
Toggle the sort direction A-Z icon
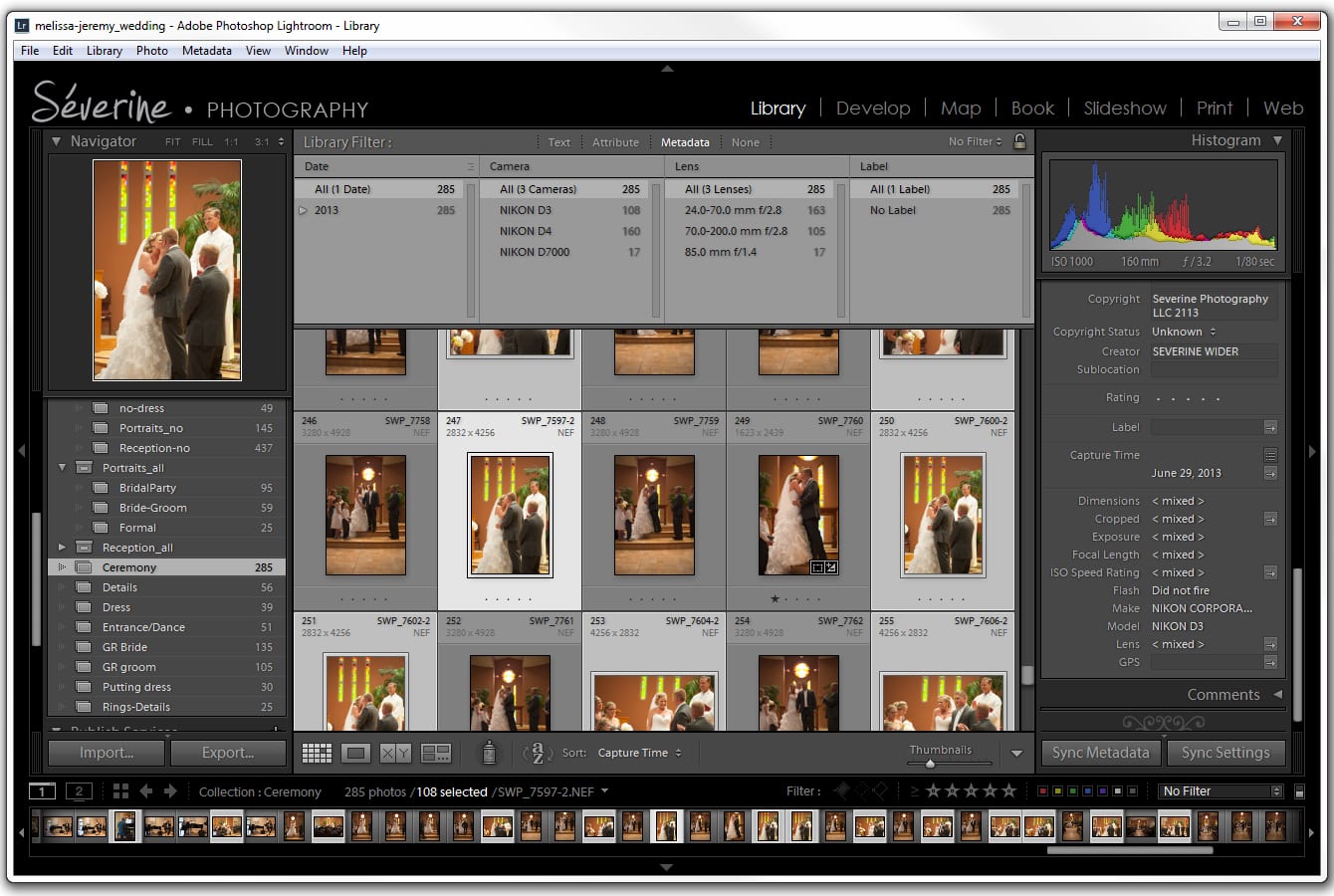click(539, 754)
